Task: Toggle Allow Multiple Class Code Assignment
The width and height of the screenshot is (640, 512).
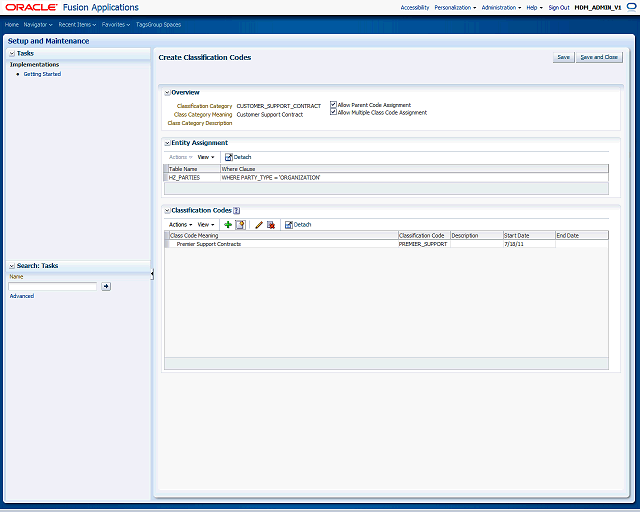Action: point(333,112)
